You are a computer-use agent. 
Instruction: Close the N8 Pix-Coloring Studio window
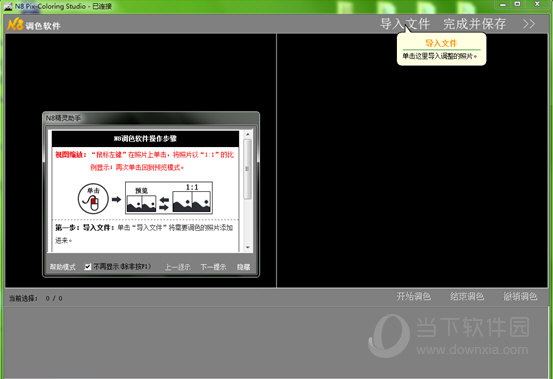537,5
